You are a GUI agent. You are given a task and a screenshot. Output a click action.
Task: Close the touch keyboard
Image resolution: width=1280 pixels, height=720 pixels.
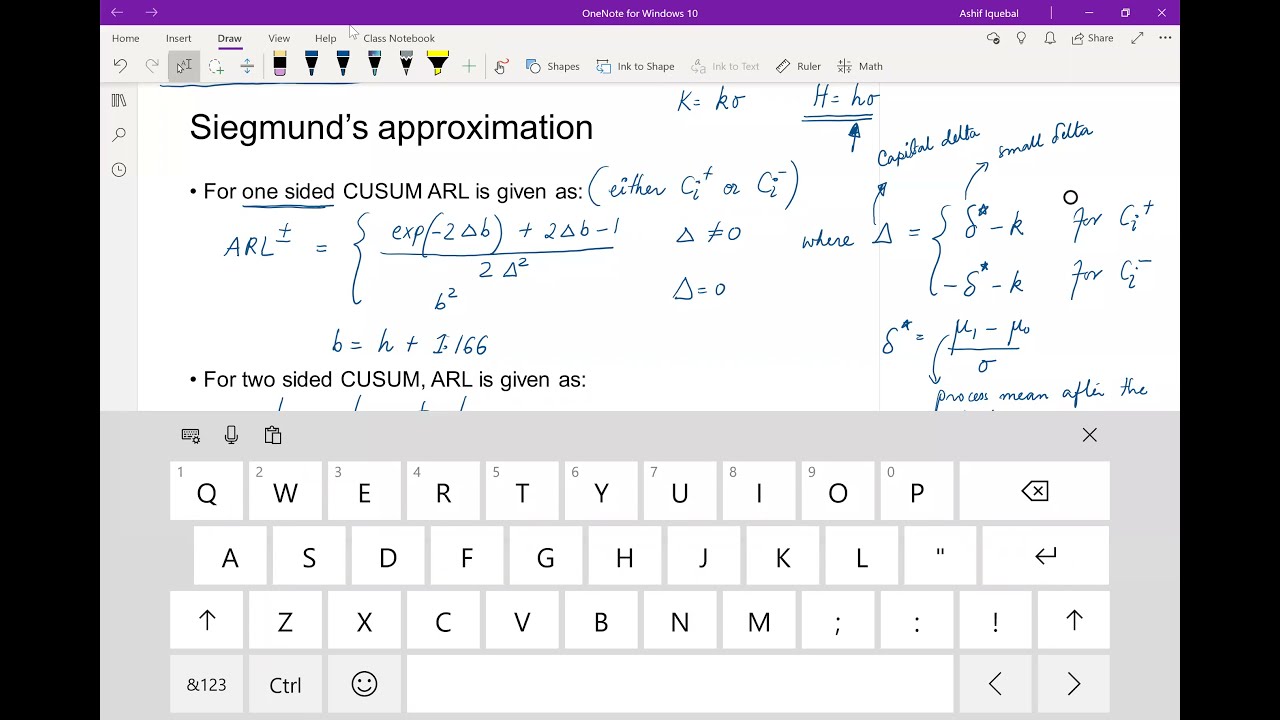1089,435
